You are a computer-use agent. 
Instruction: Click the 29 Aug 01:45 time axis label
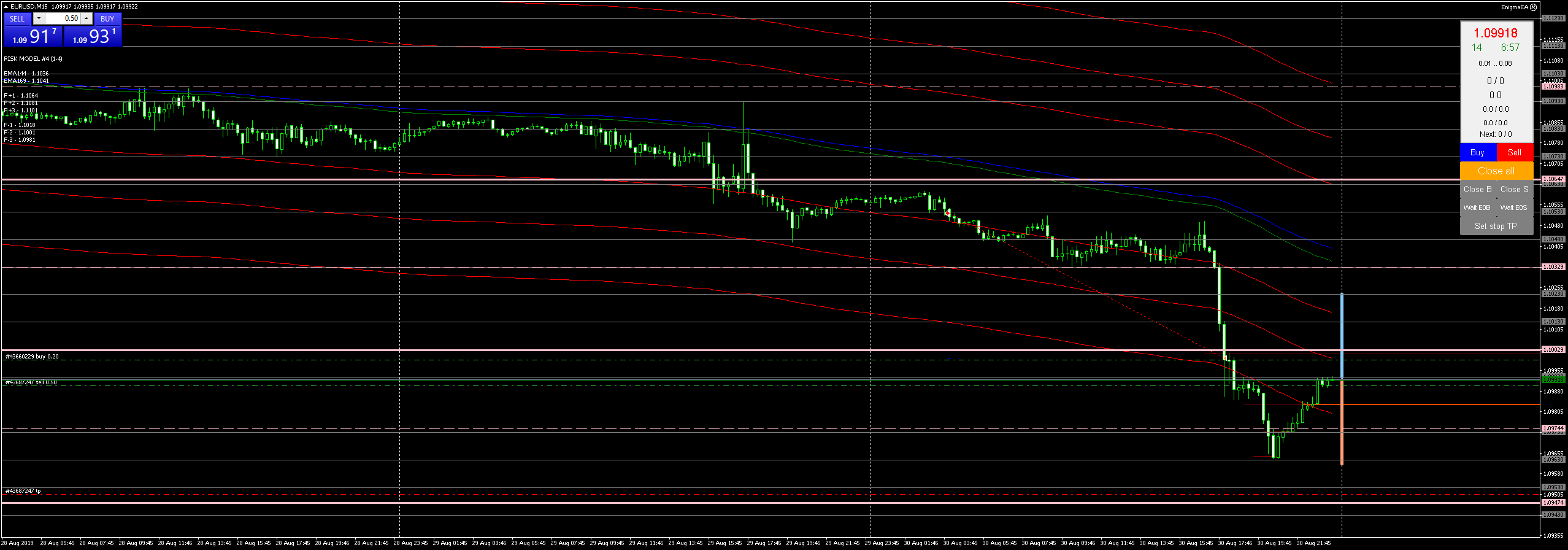coord(450,543)
